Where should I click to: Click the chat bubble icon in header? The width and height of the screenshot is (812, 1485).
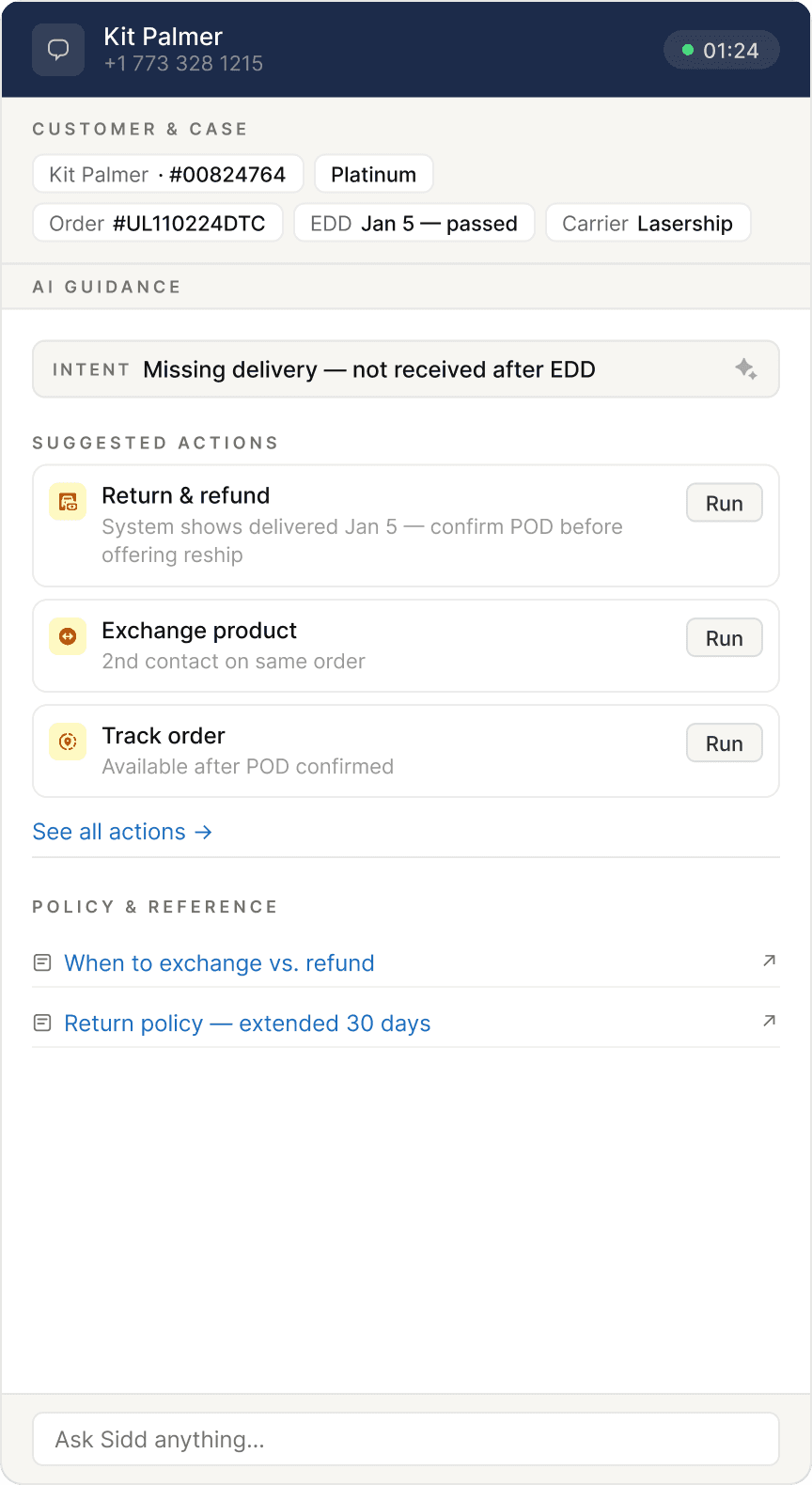point(58,50)
